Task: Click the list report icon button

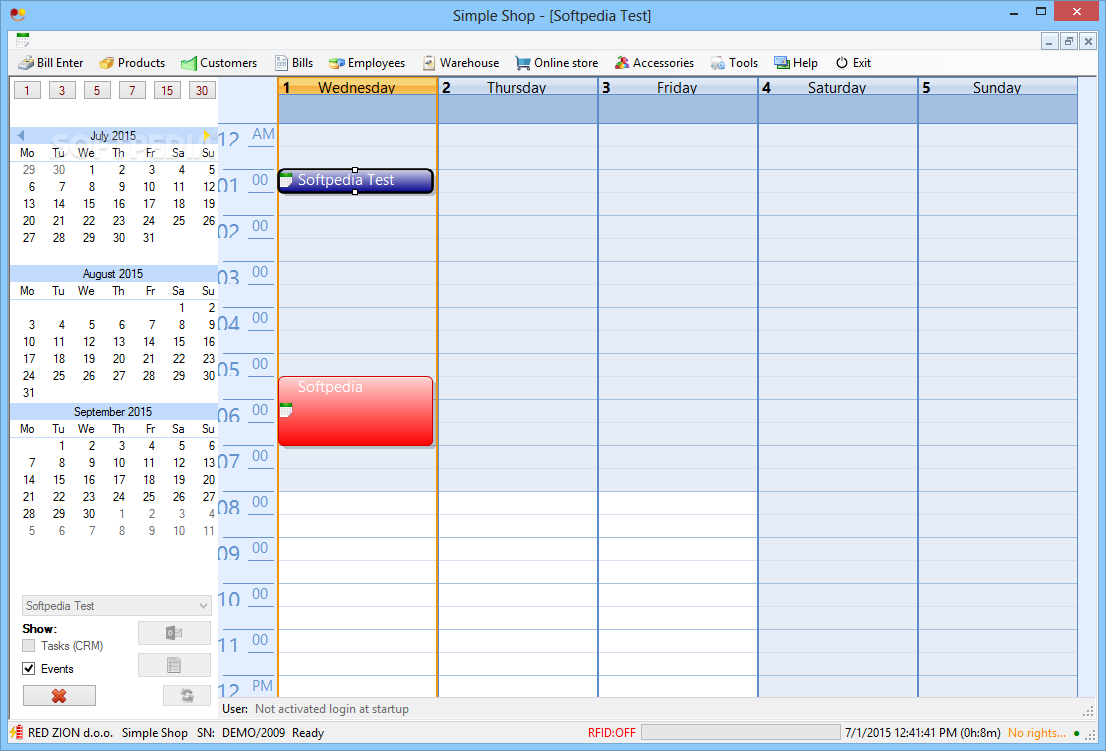Action: 174,665
